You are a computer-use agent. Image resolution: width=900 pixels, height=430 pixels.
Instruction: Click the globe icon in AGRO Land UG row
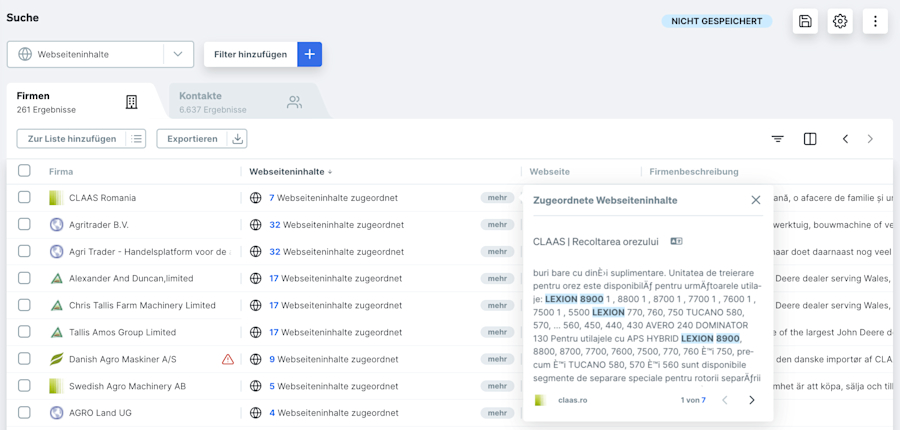click(255, 413)
